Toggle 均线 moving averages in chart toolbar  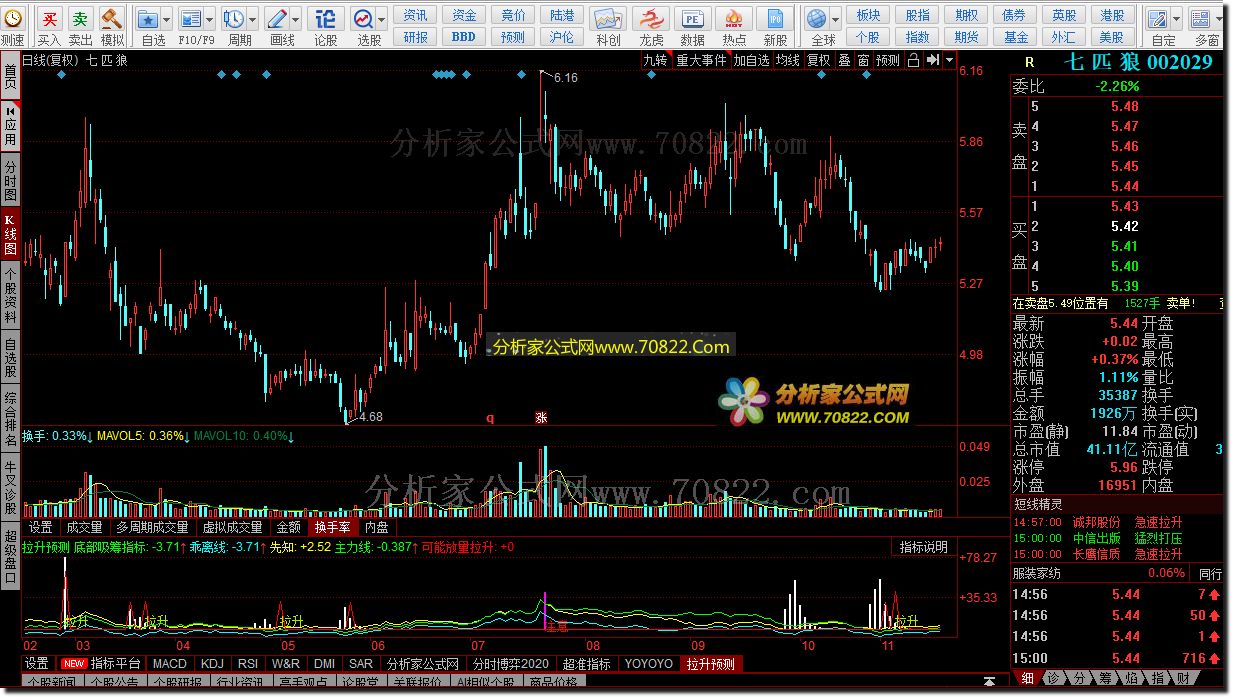click(788, 60)
